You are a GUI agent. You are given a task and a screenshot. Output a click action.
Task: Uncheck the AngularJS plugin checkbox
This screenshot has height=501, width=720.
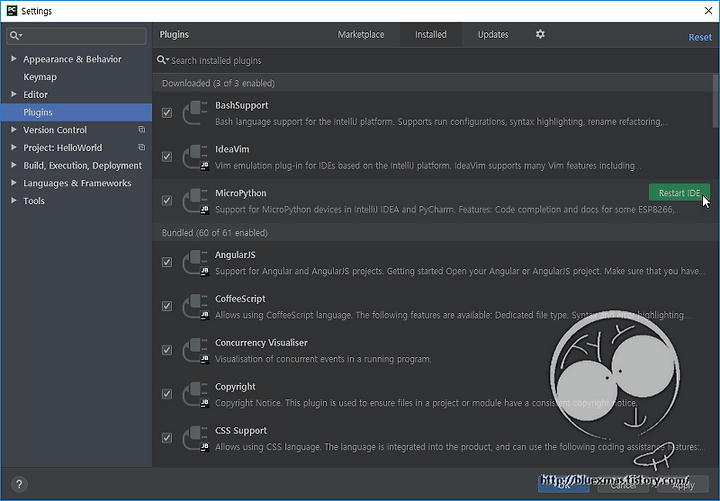(x=167, y=262)
